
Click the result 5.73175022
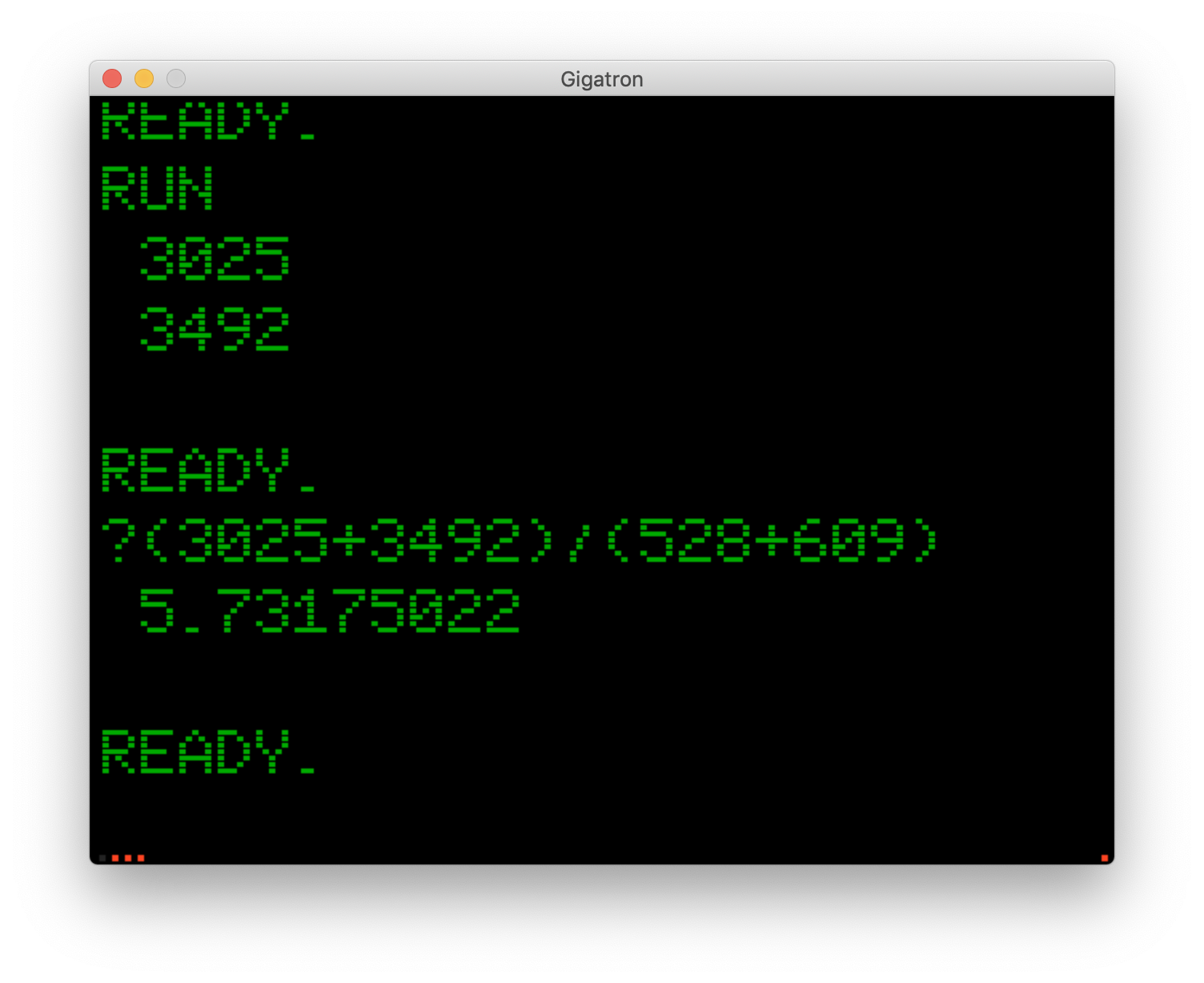330,611
